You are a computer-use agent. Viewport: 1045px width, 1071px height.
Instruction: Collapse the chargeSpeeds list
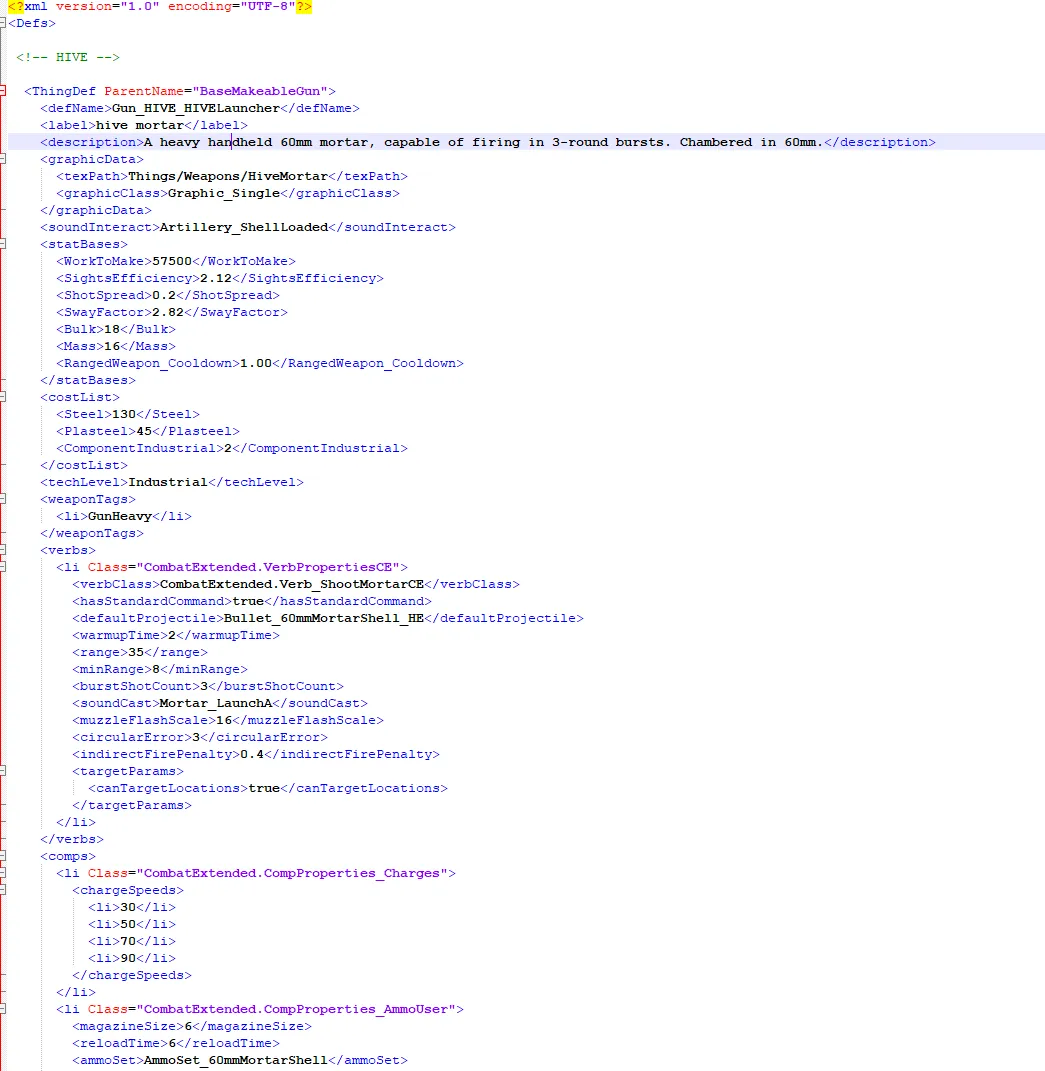point(4,890)
